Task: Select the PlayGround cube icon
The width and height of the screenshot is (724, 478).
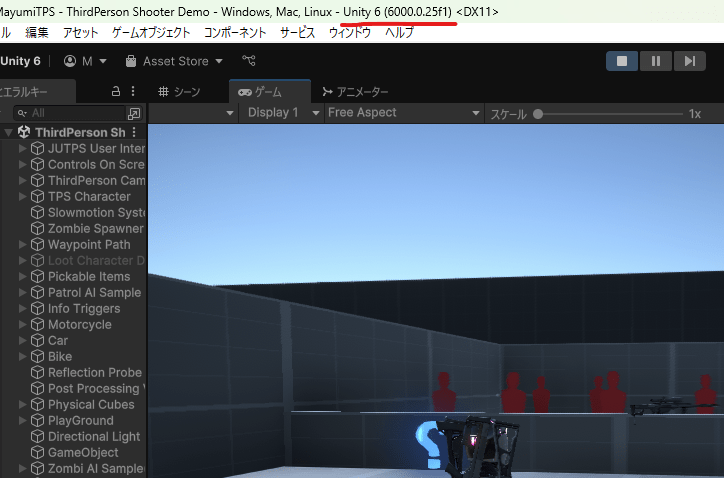Action: (37, 420)
